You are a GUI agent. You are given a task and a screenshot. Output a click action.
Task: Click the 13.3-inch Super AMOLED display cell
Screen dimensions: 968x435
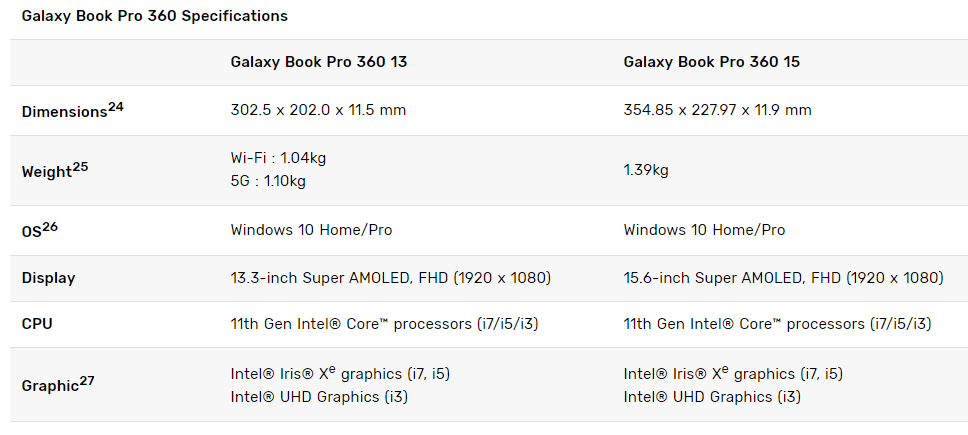(390, 278)
